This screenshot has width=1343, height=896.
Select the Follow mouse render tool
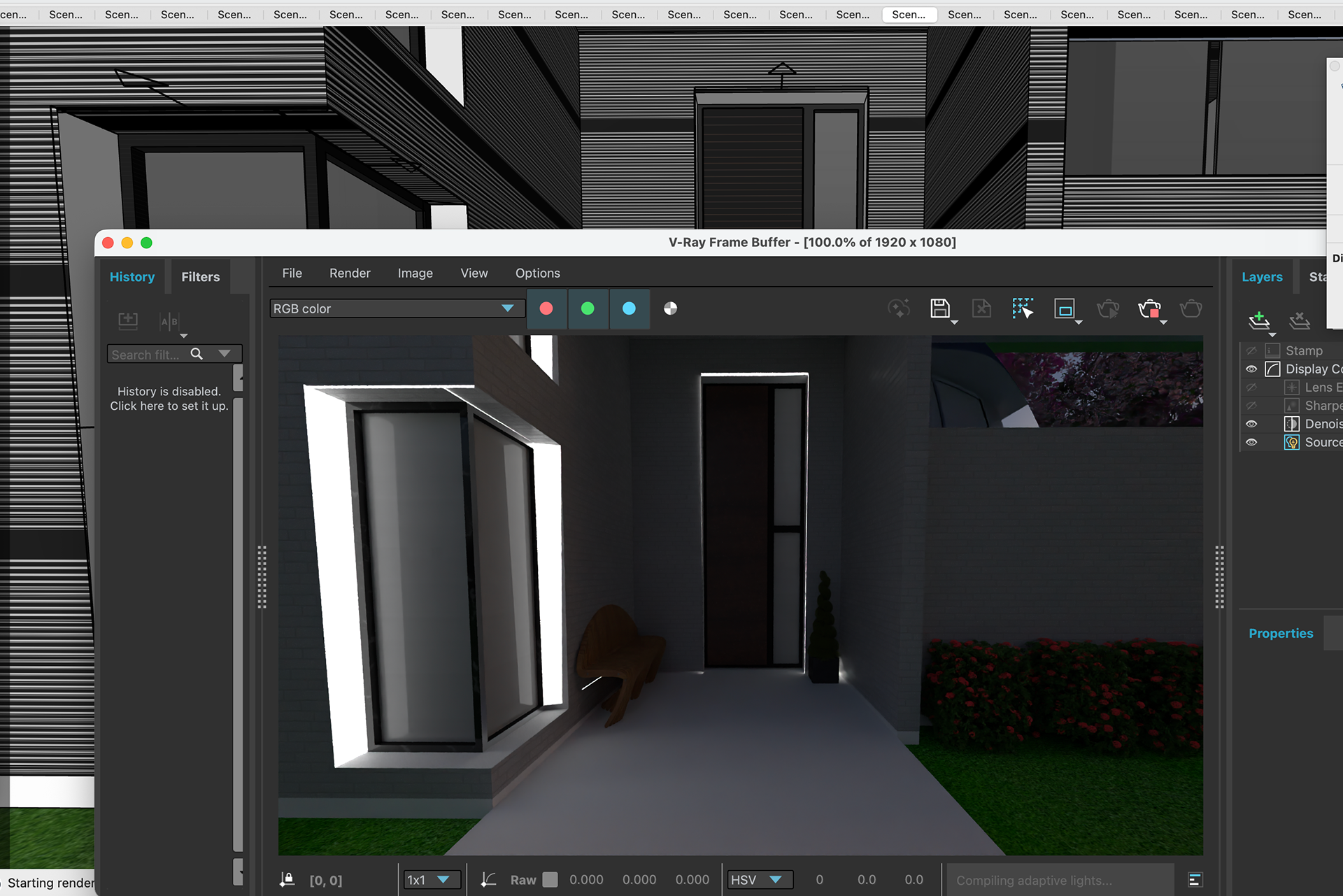[x=1022, y=308]
